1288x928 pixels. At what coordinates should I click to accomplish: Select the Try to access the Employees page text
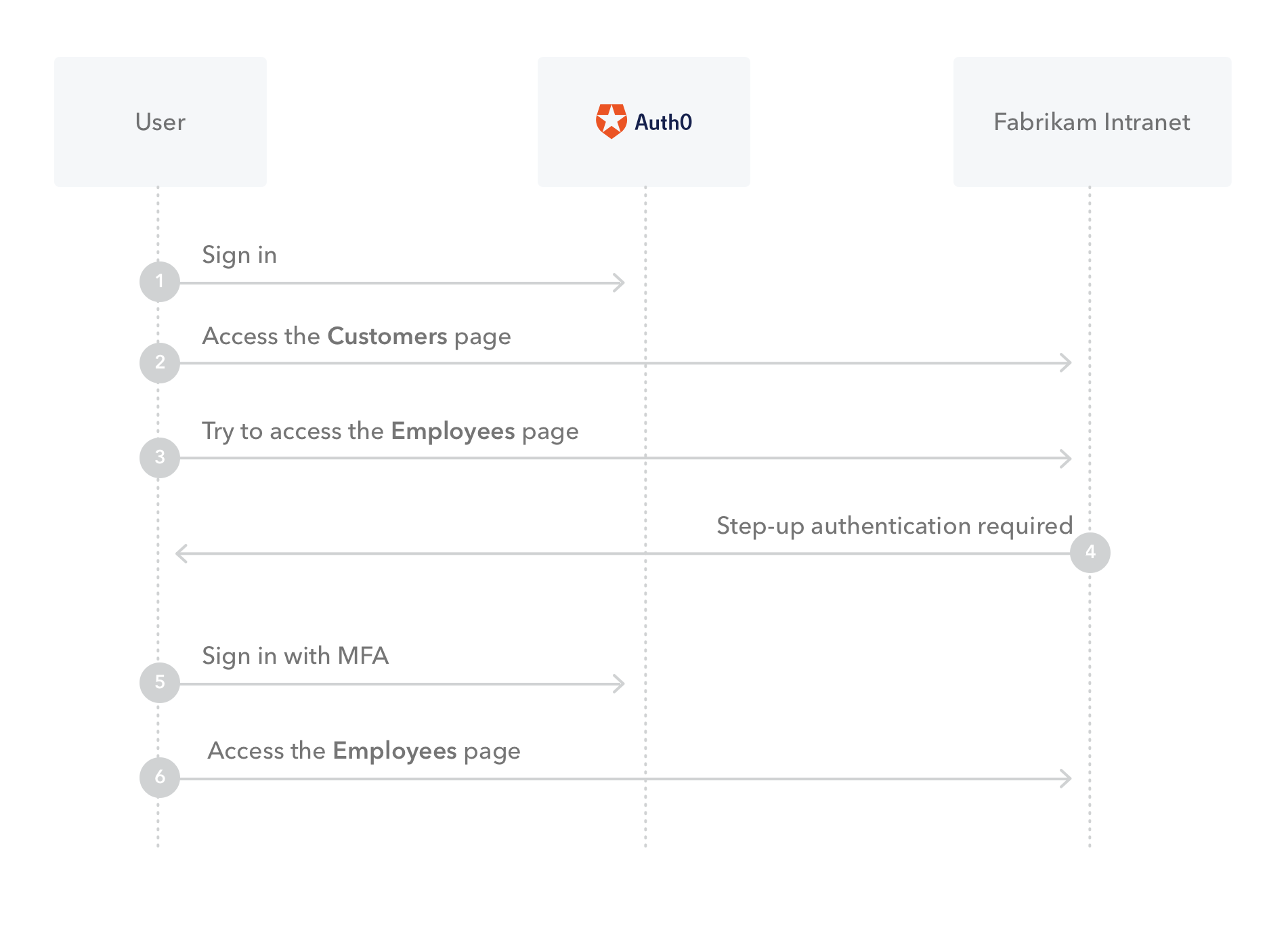point(391,431)
